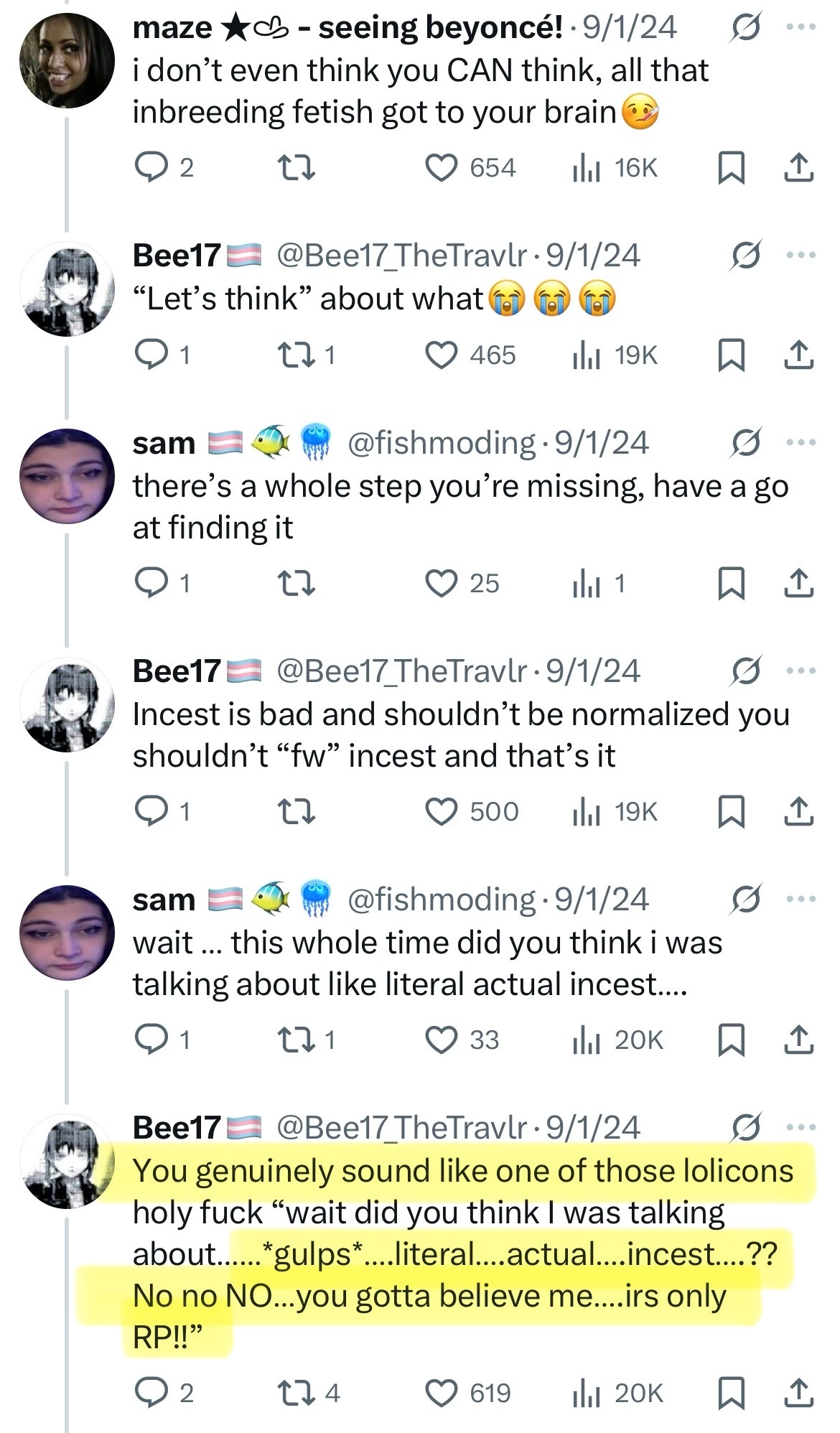View analytics on Bee17's 500-like tweet
The image size is (840, 1433).
point(586,811)
